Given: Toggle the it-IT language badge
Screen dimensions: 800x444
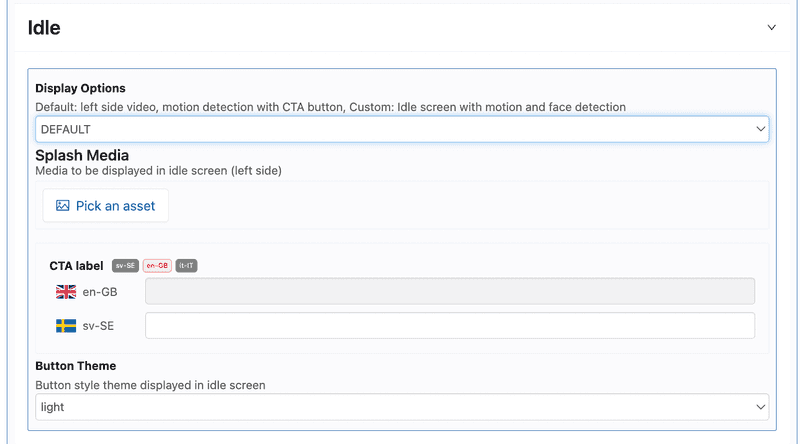Looking at the screenshot, I should 187,266.
